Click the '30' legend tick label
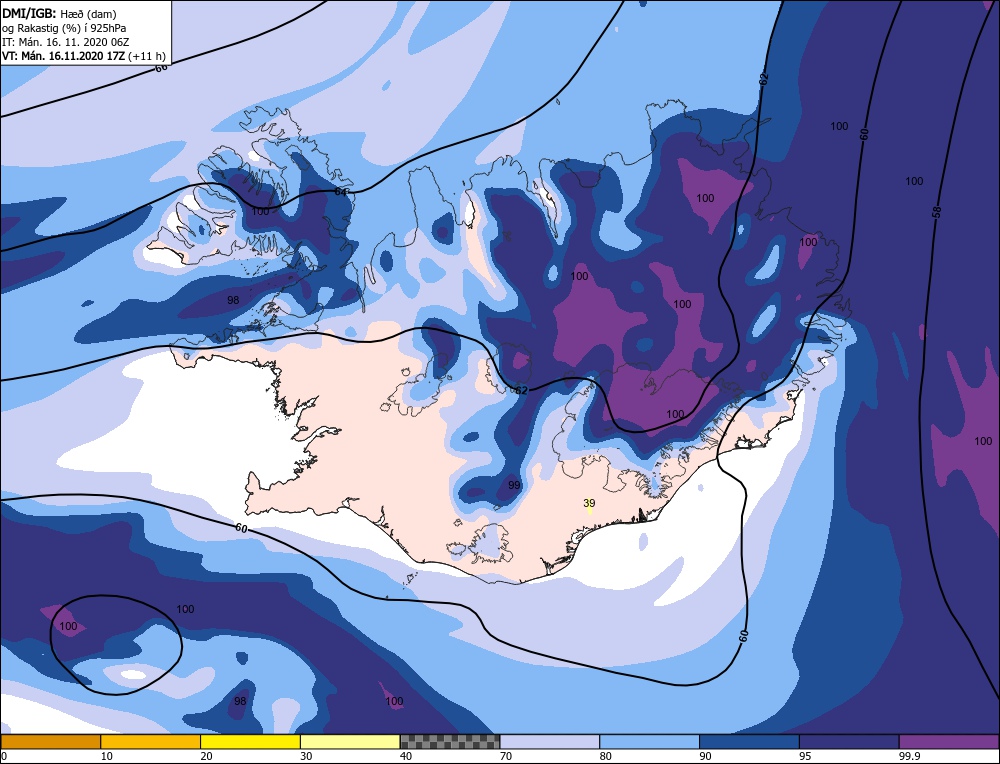This screenshot has height=764, width=1000. pyautogui.click(x=306, y=756)
